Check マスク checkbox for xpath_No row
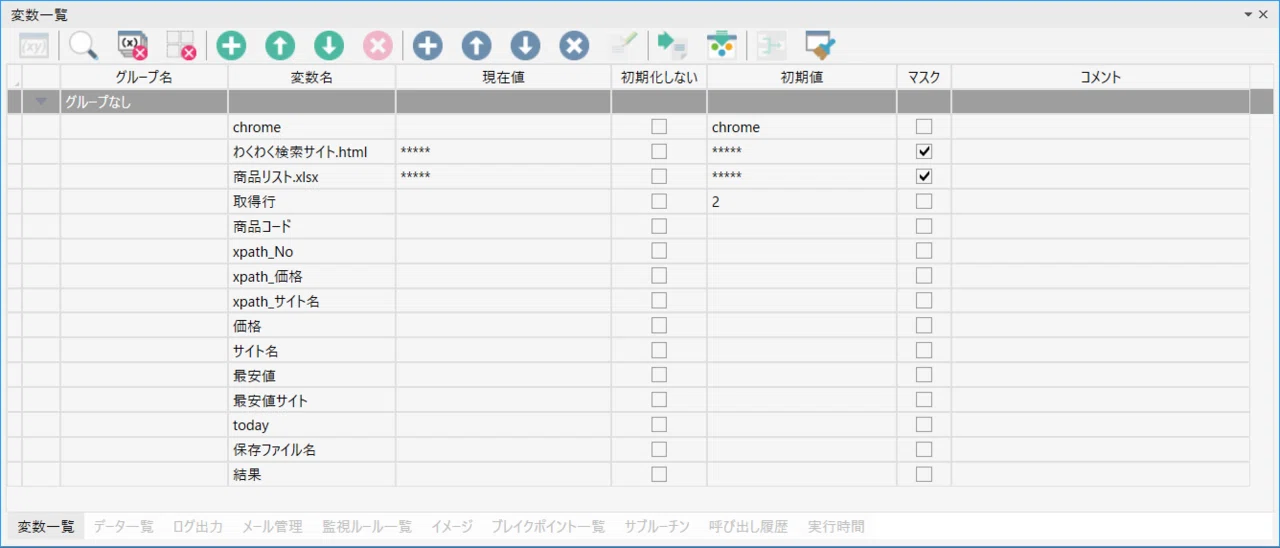This screenshot has width=1280, height=548. click(924, 251)
